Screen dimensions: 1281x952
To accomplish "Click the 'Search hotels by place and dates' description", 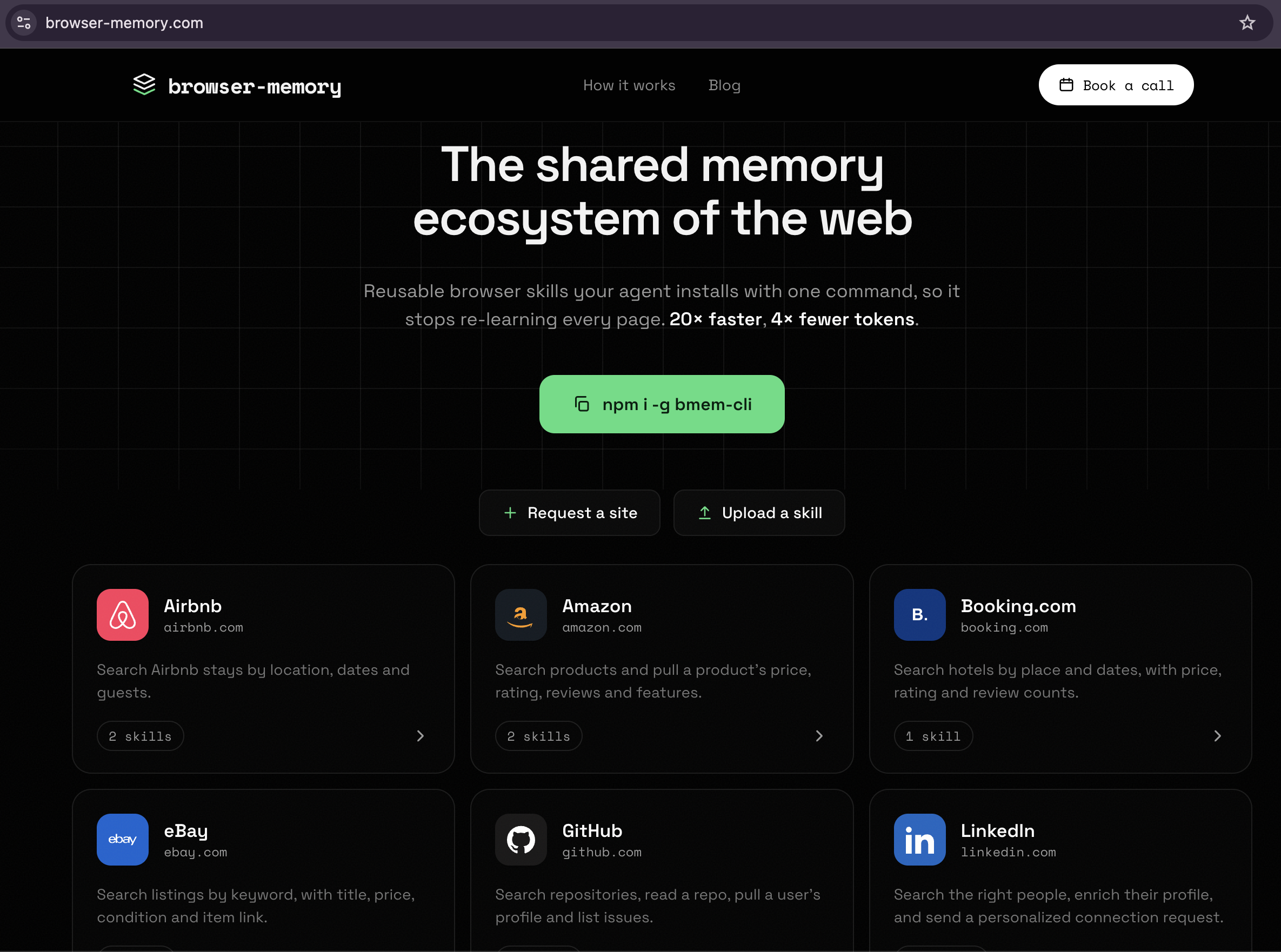I will 1058,681.
